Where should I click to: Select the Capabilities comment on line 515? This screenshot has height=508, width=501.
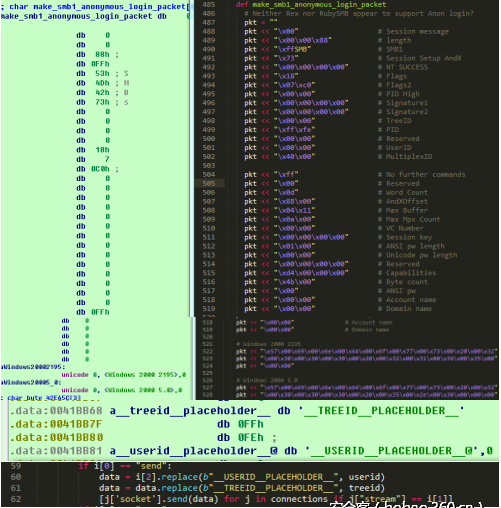point(411,273)
